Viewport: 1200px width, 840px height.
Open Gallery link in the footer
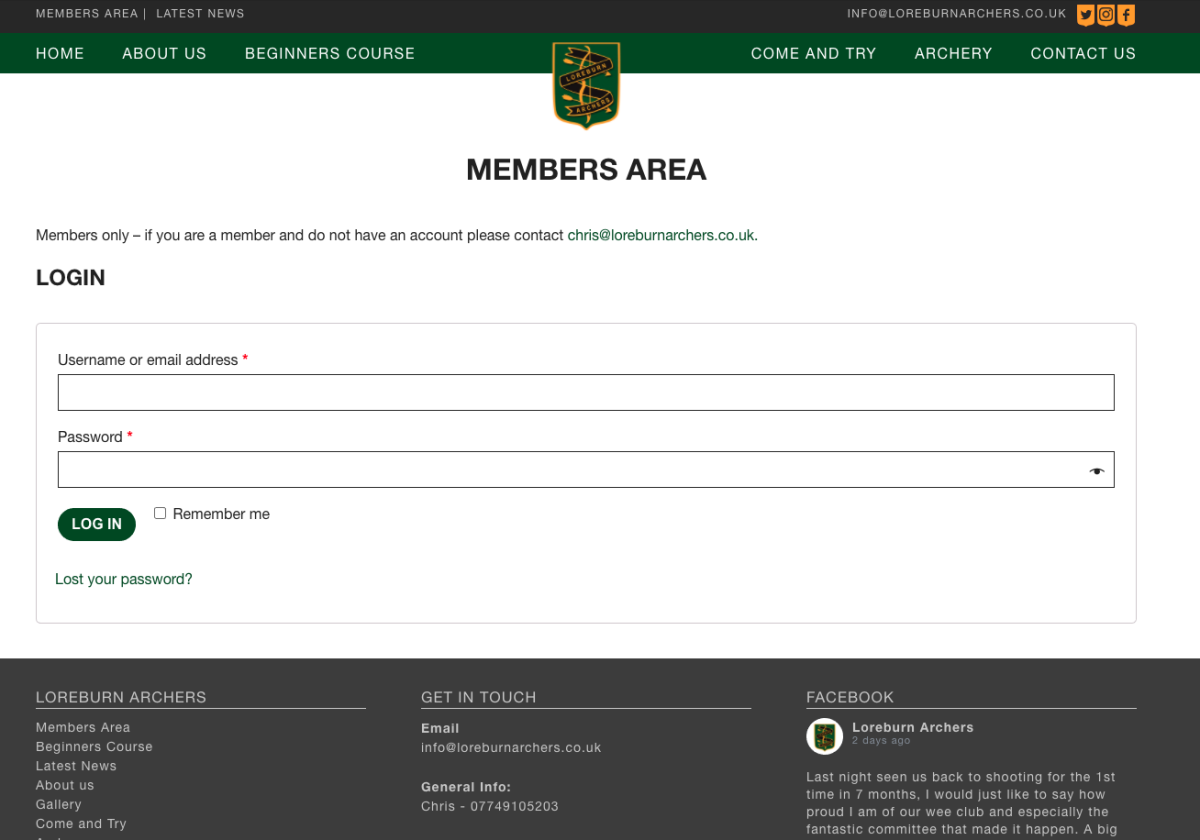point(59,804)
